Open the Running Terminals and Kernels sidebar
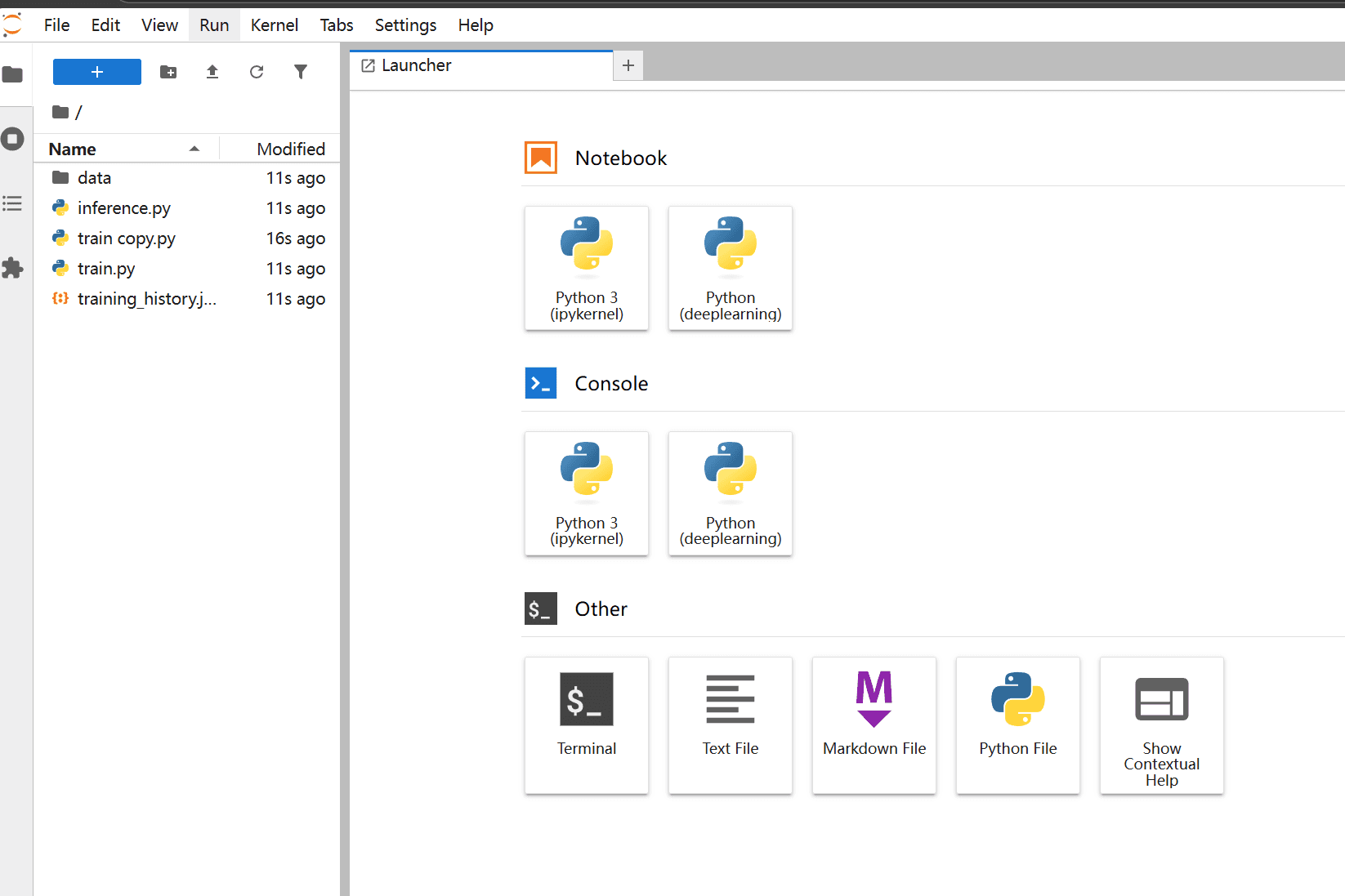 (12, 139)
